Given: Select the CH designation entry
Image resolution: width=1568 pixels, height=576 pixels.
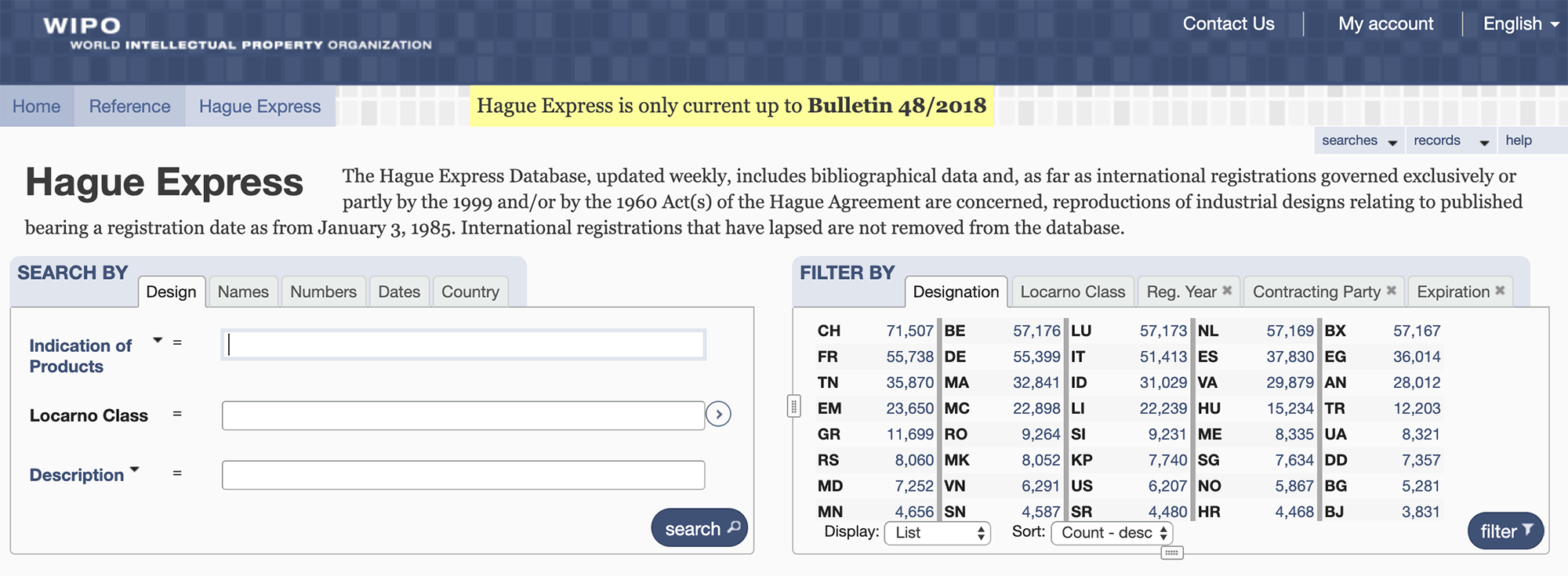Looking at the screenshot, I should click(876, 331).
